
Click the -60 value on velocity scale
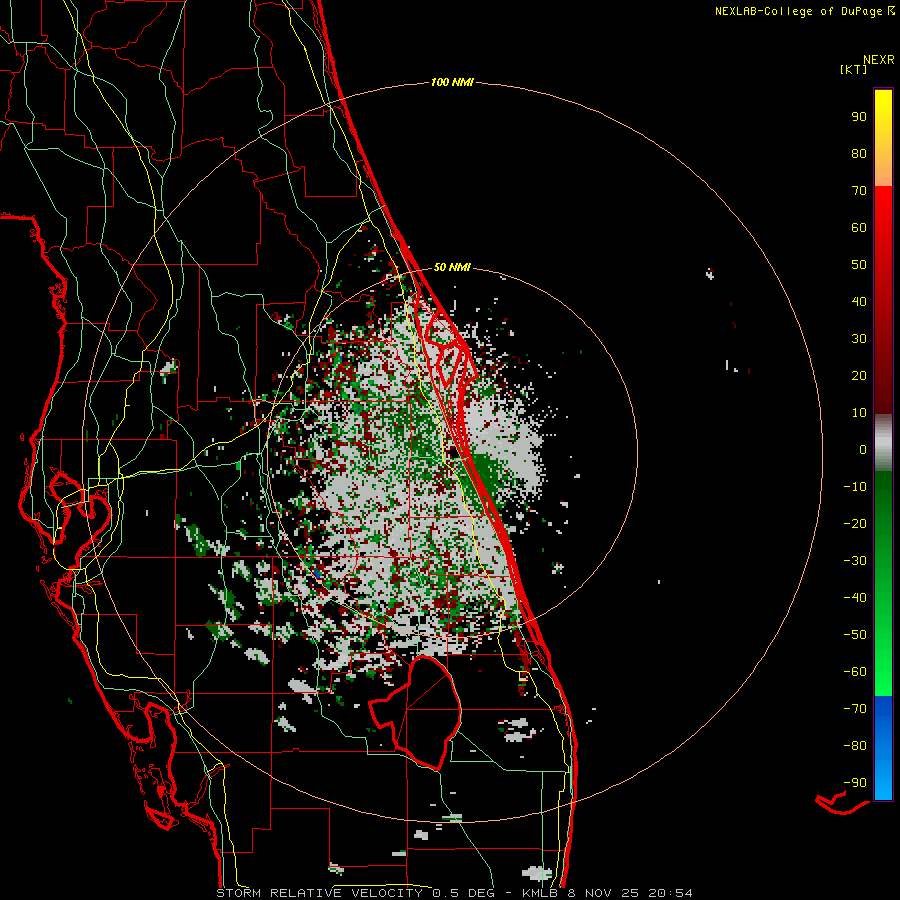pyautogui.click(x=855, y=672)
